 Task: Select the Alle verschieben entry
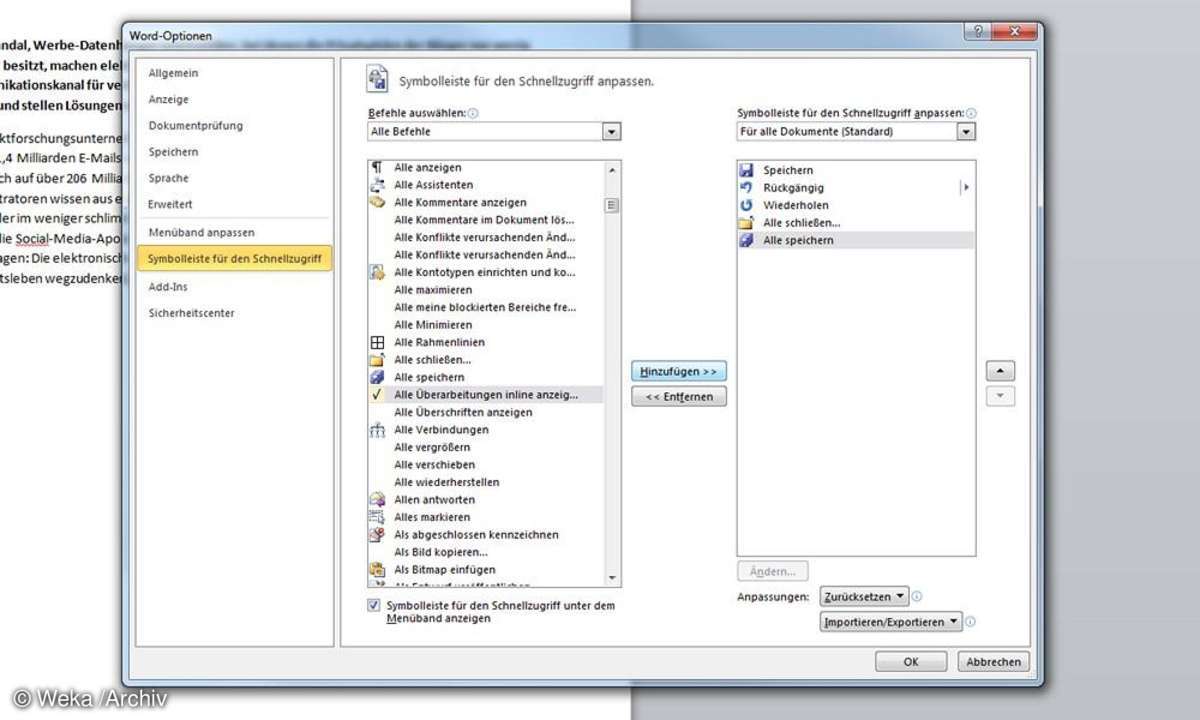pyautogui.click(x=485, y=465)
